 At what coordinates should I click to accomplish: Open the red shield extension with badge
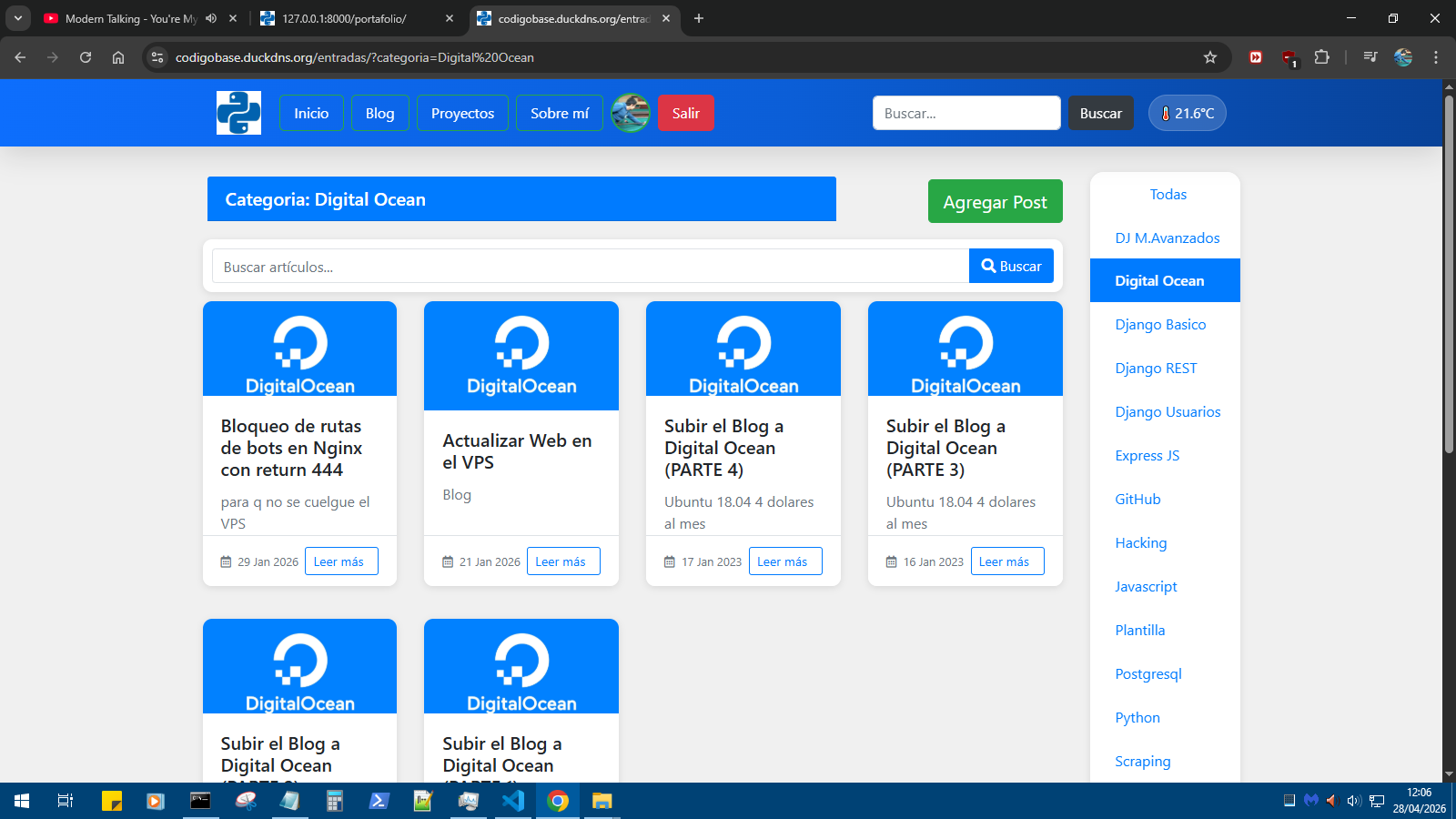1289,58
